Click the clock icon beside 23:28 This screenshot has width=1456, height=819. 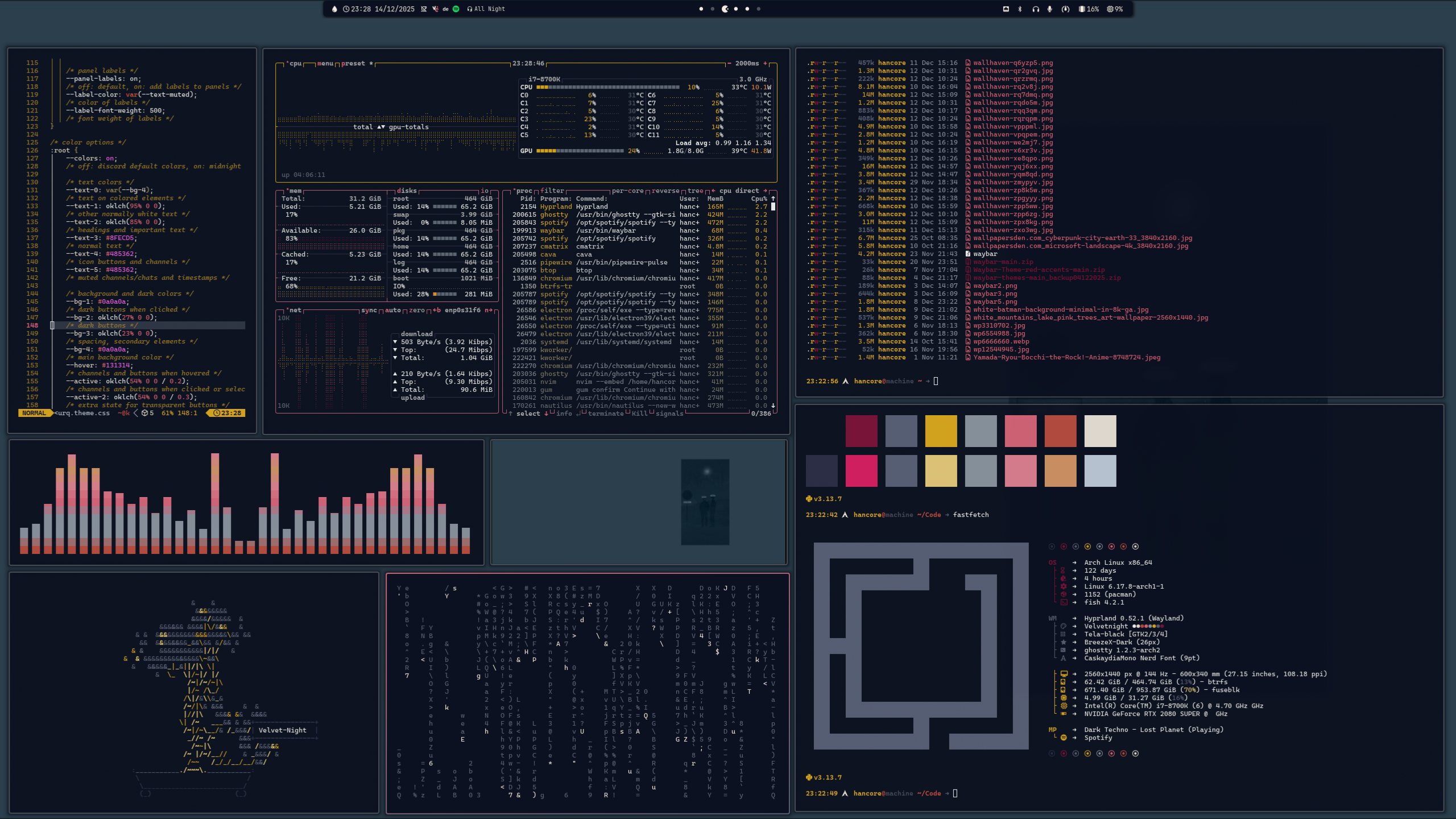pos(346,9)
